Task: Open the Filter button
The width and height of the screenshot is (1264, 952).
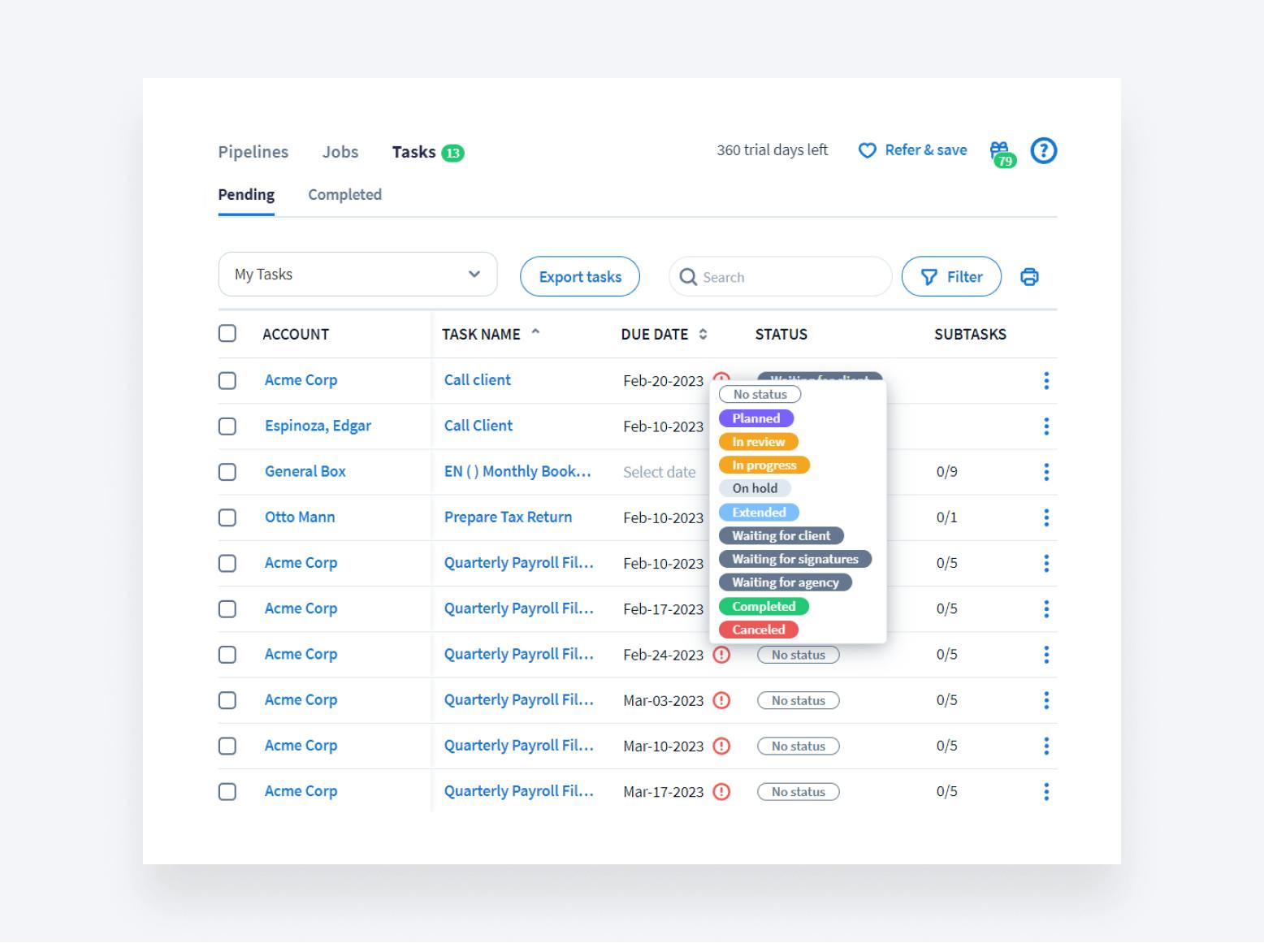Action: pyautogui.click(x=951, y=277)
